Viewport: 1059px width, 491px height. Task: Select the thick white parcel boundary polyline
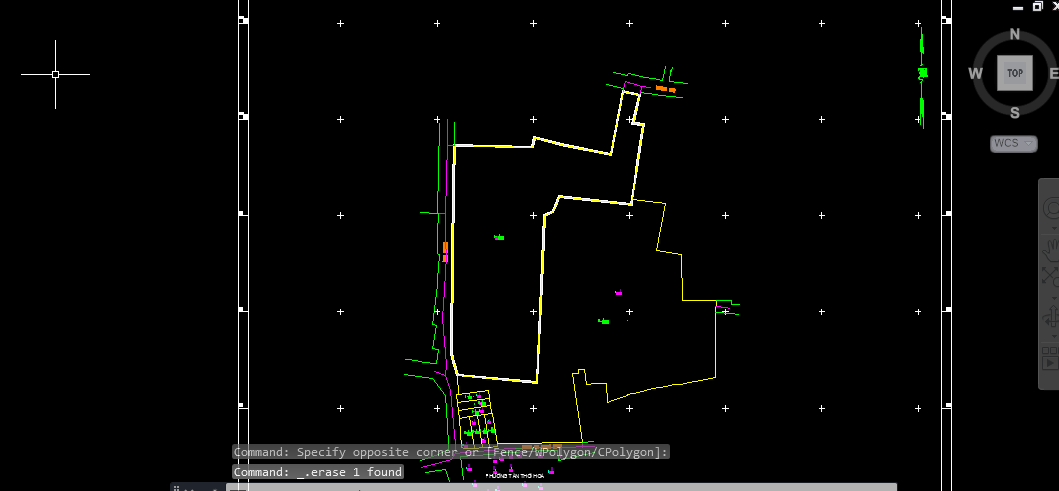[454, 250]
